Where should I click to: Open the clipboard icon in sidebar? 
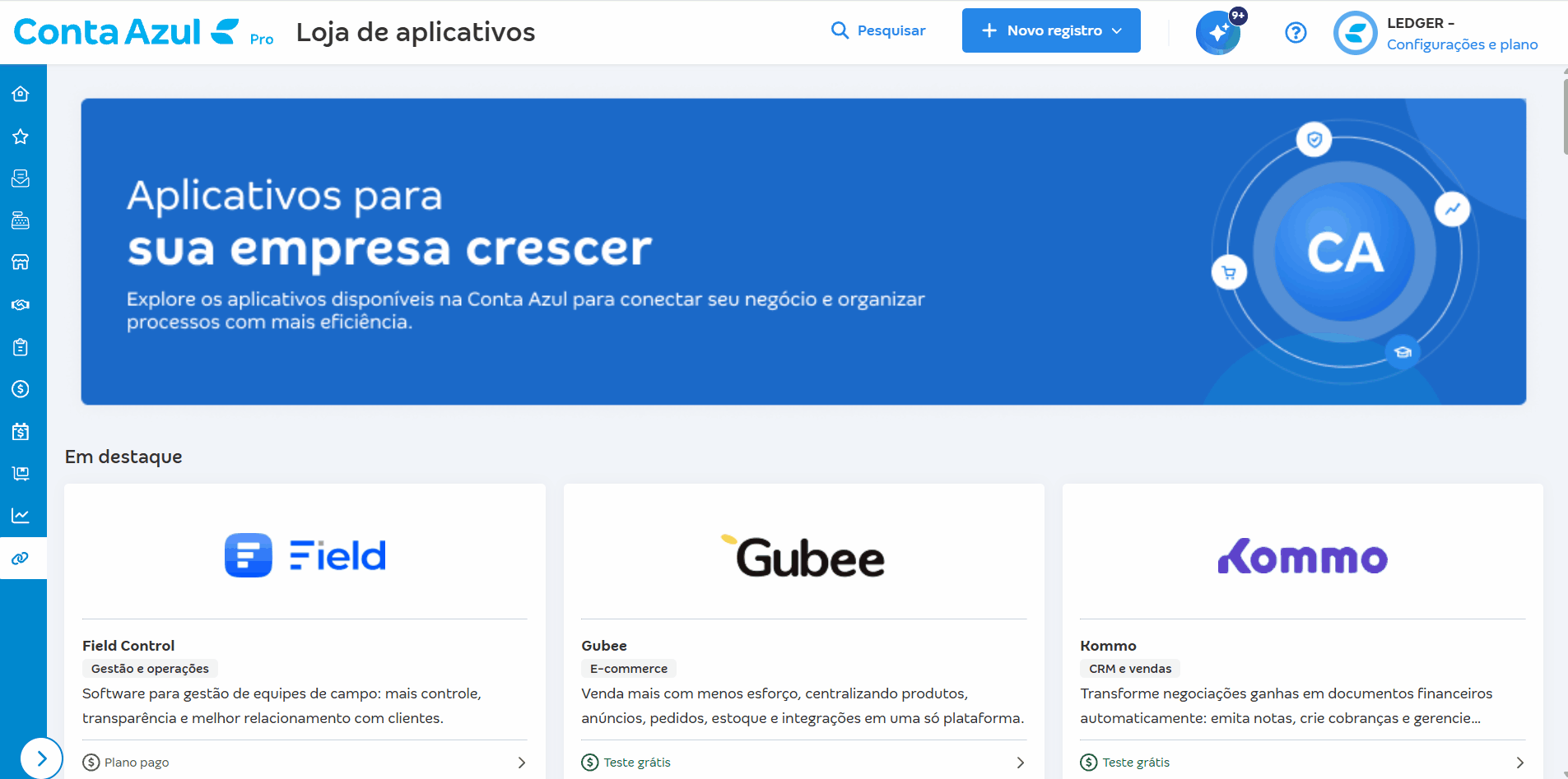tap(21, 347)
